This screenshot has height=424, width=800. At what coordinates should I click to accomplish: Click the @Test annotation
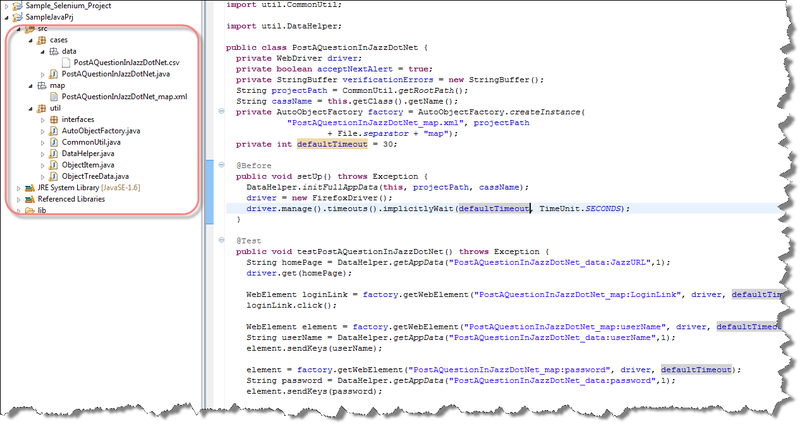click(x=248, y=241)
